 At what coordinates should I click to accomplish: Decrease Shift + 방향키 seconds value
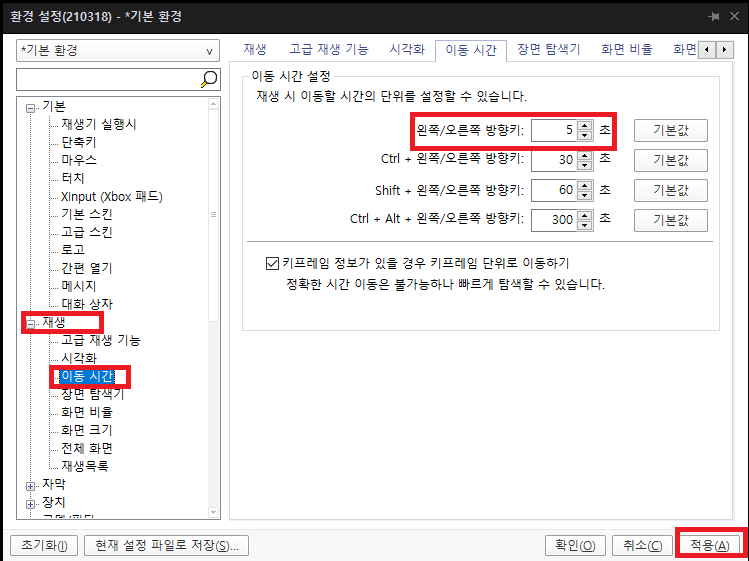click(584, 195)
